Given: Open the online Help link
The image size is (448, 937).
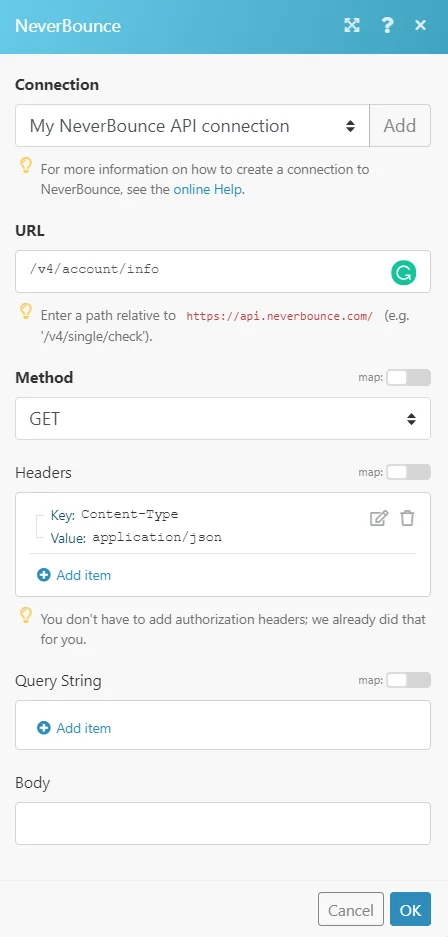Looking at the screenshot, I should (x=208, y=190).
